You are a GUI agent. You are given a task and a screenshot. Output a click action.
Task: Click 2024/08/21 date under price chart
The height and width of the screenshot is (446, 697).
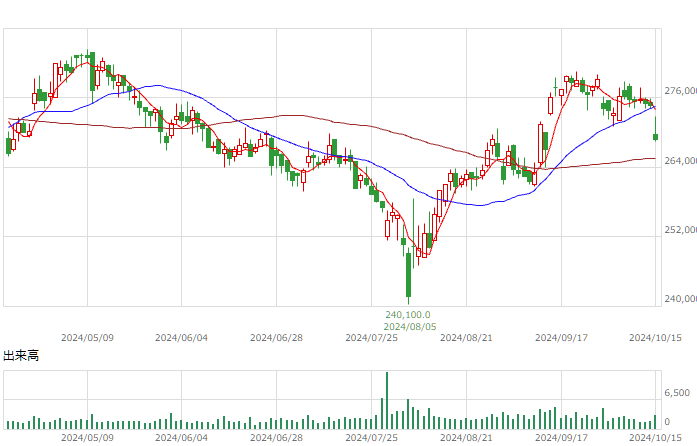point(466,338)
